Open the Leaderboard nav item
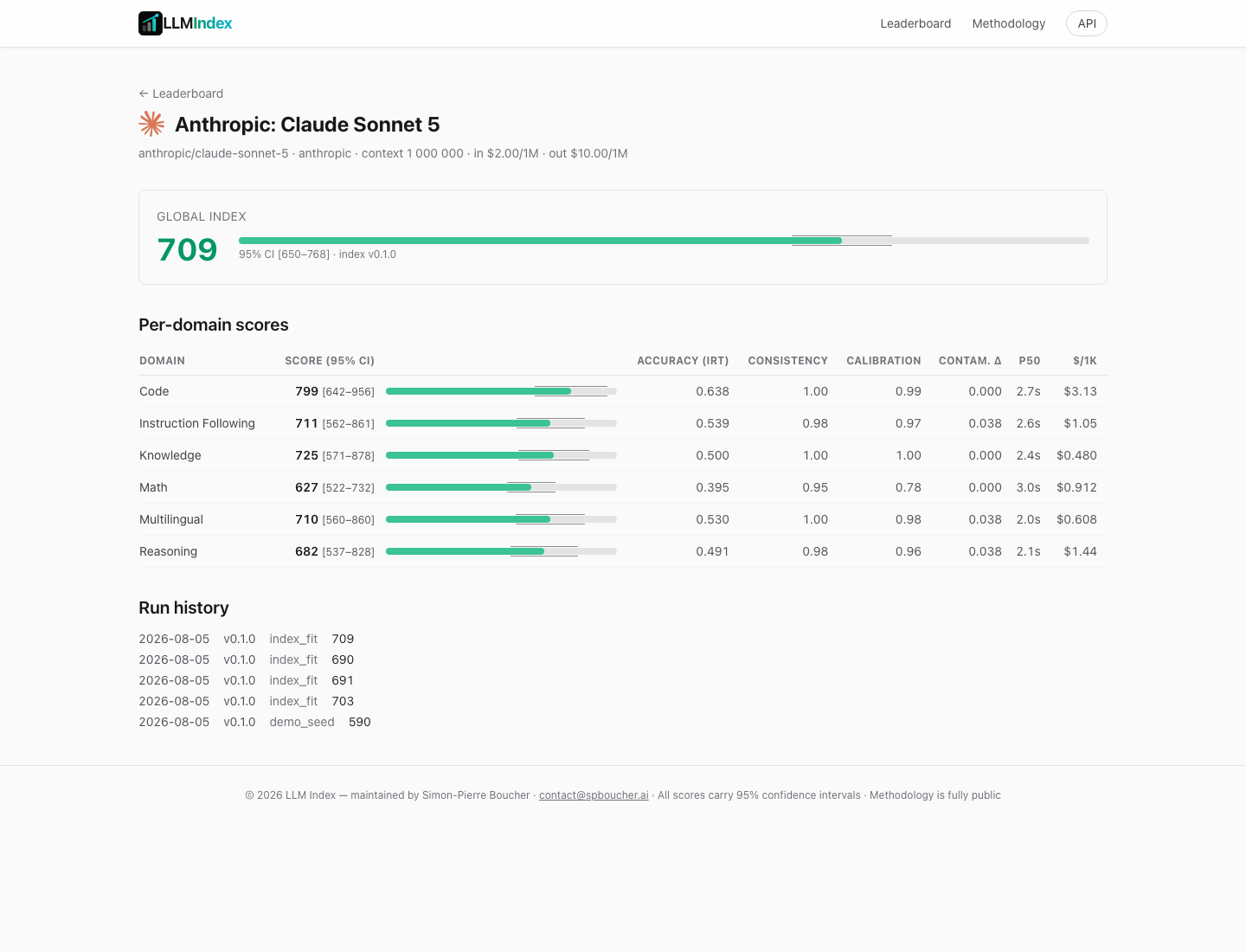This screenshot has width=1246, height=952. coord(915,23)
